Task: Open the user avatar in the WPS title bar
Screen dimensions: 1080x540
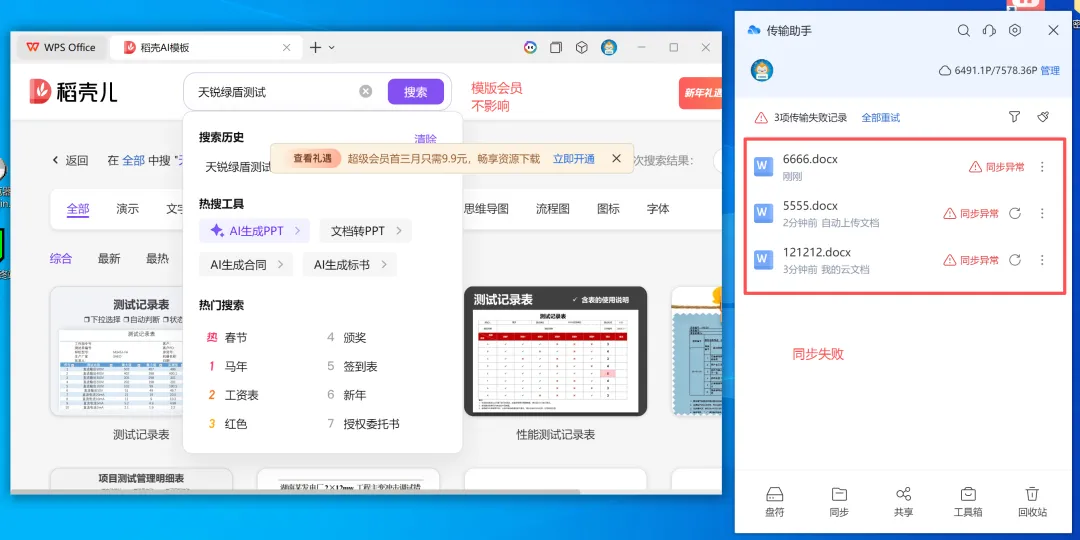Action: click(x=609, y=48)
